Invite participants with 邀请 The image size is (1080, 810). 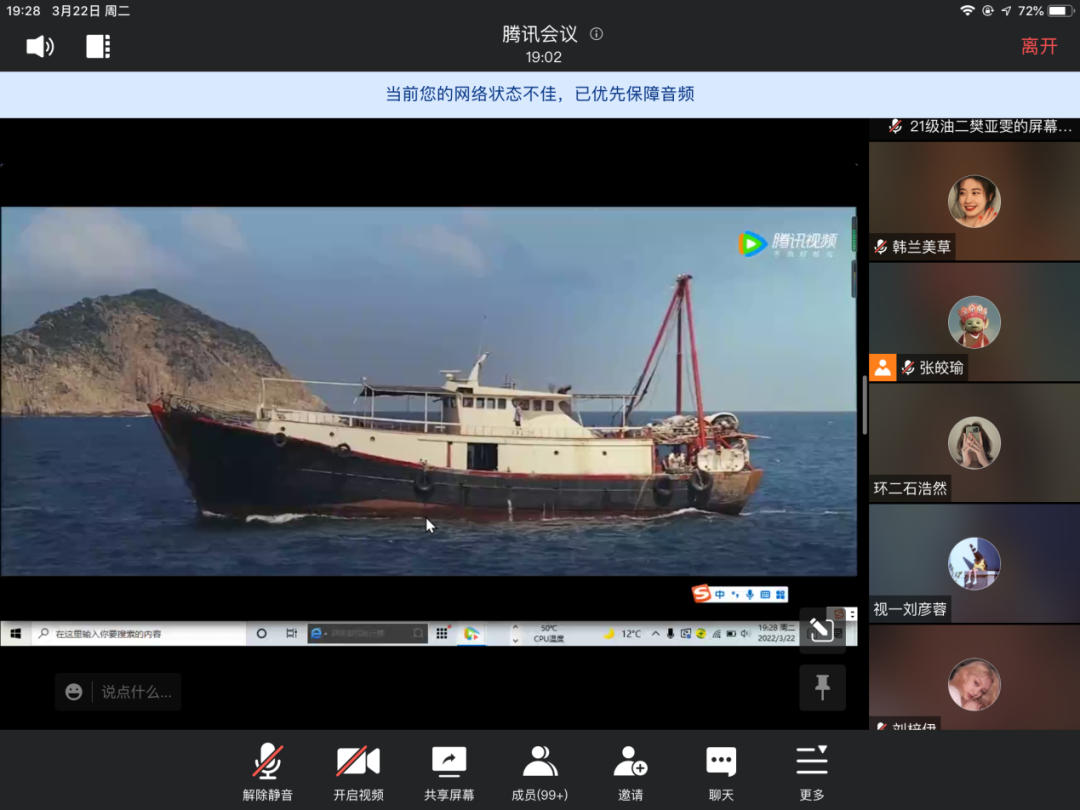tap(630, 773)
